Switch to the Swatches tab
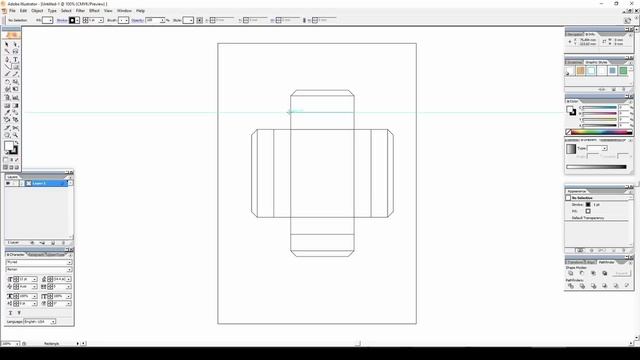 (575, 62)
